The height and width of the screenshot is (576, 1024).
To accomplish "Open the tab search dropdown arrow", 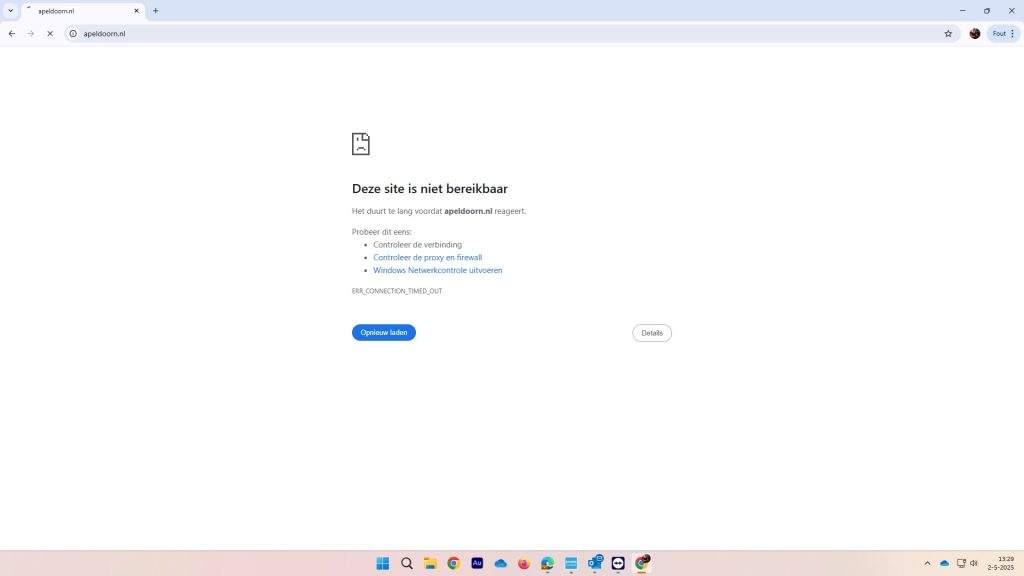I will click(x=10, y=10).
